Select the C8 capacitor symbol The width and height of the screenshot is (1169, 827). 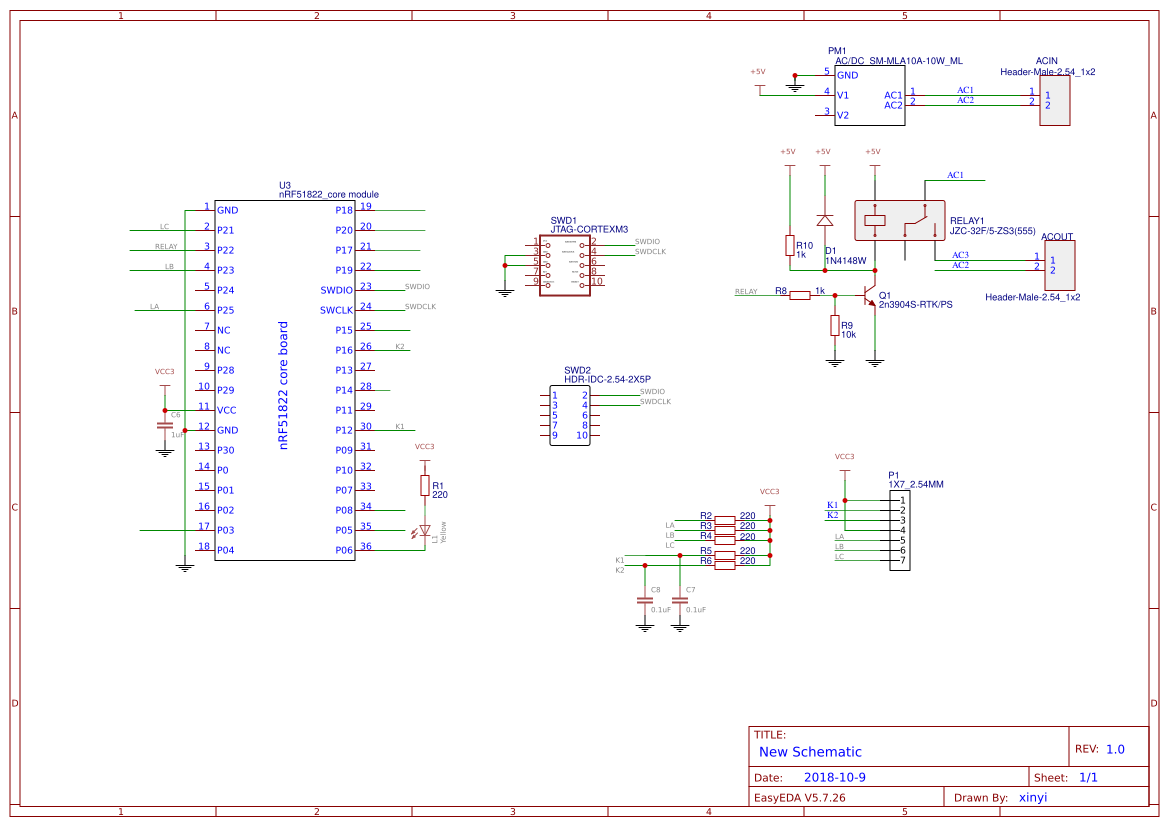[x=645, y=600]
